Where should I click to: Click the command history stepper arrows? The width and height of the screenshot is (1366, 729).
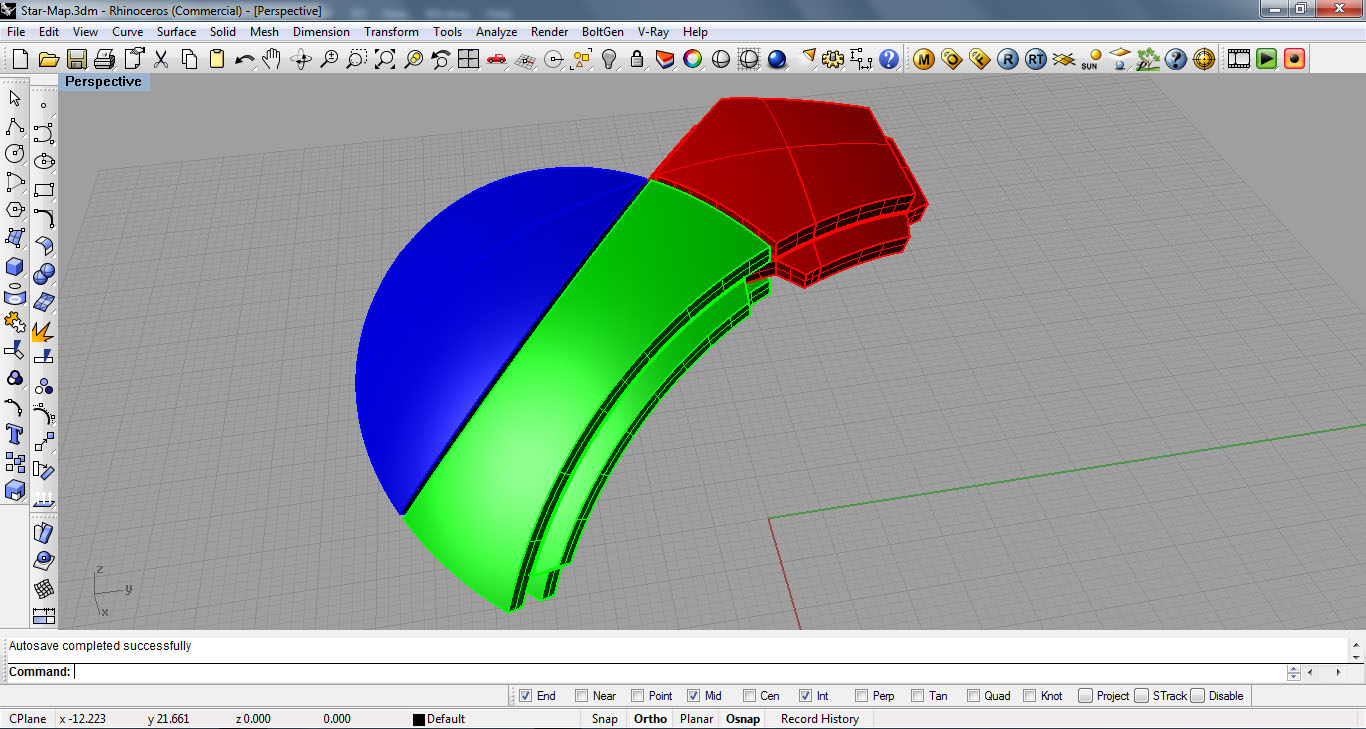pyautogui.click(x=1294, y=672)
